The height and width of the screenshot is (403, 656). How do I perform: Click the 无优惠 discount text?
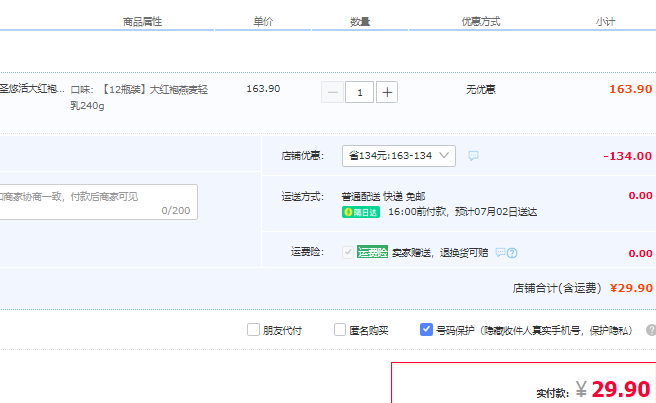click(x=481, y=90)
